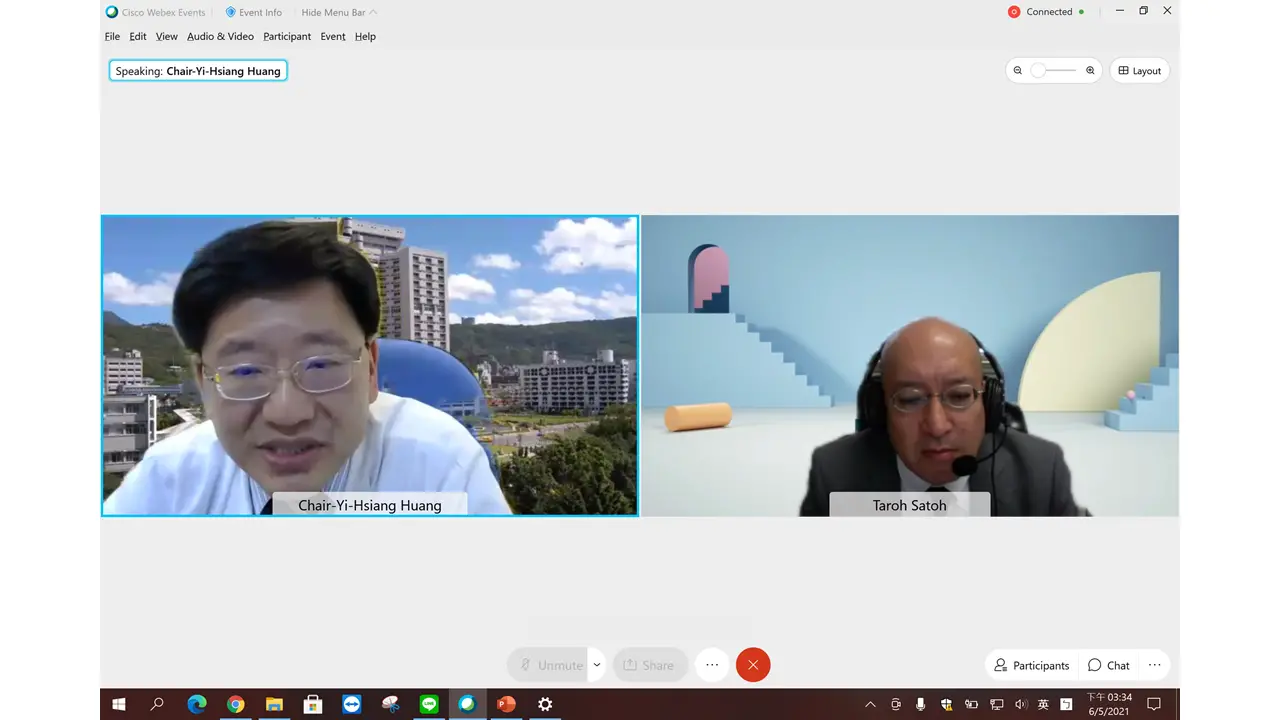Click the zoom in magnifier icon
Screen dimensions: 1280x720
1090,71
